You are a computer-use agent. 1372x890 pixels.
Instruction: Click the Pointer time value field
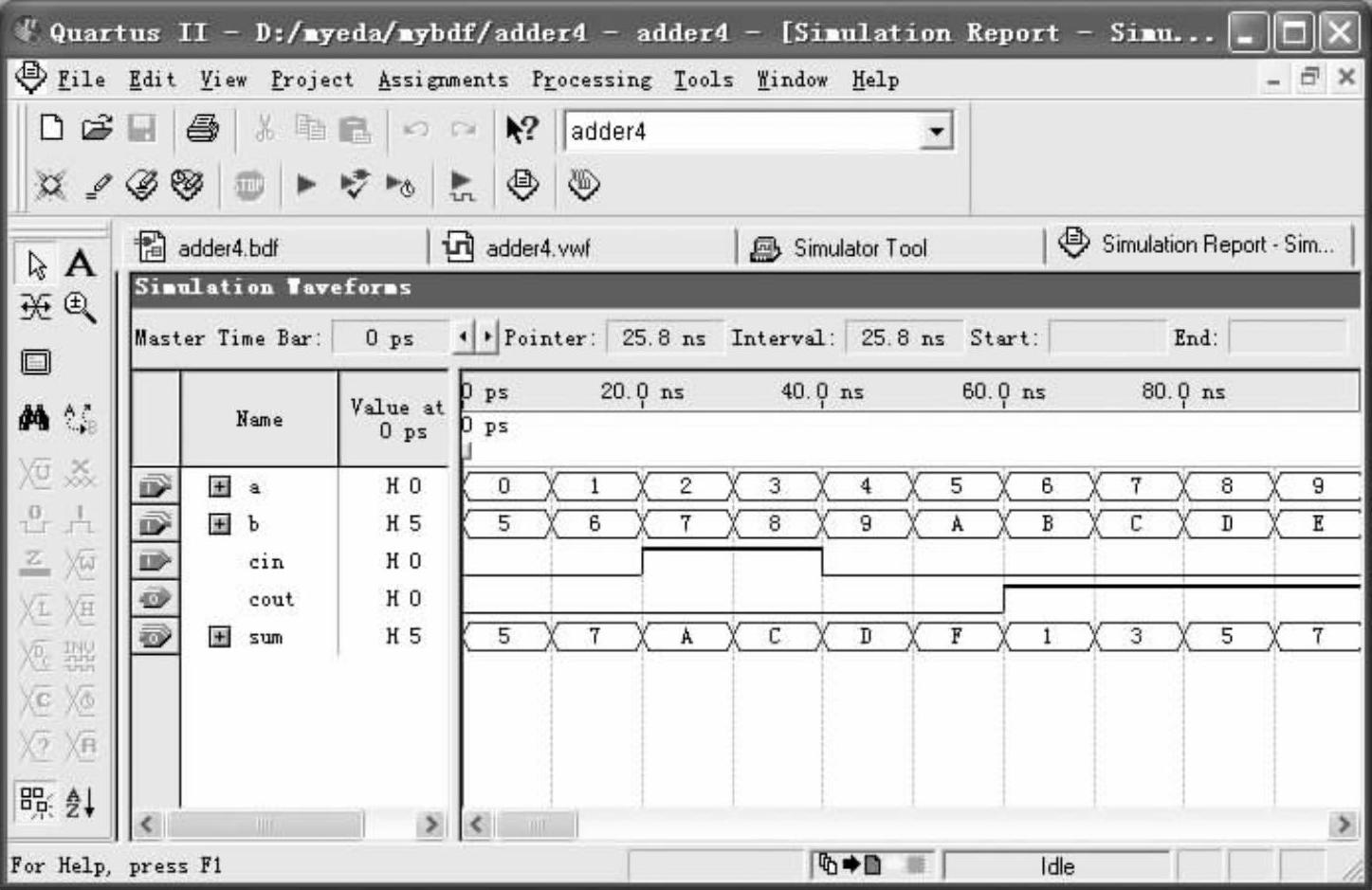point(664,337)
